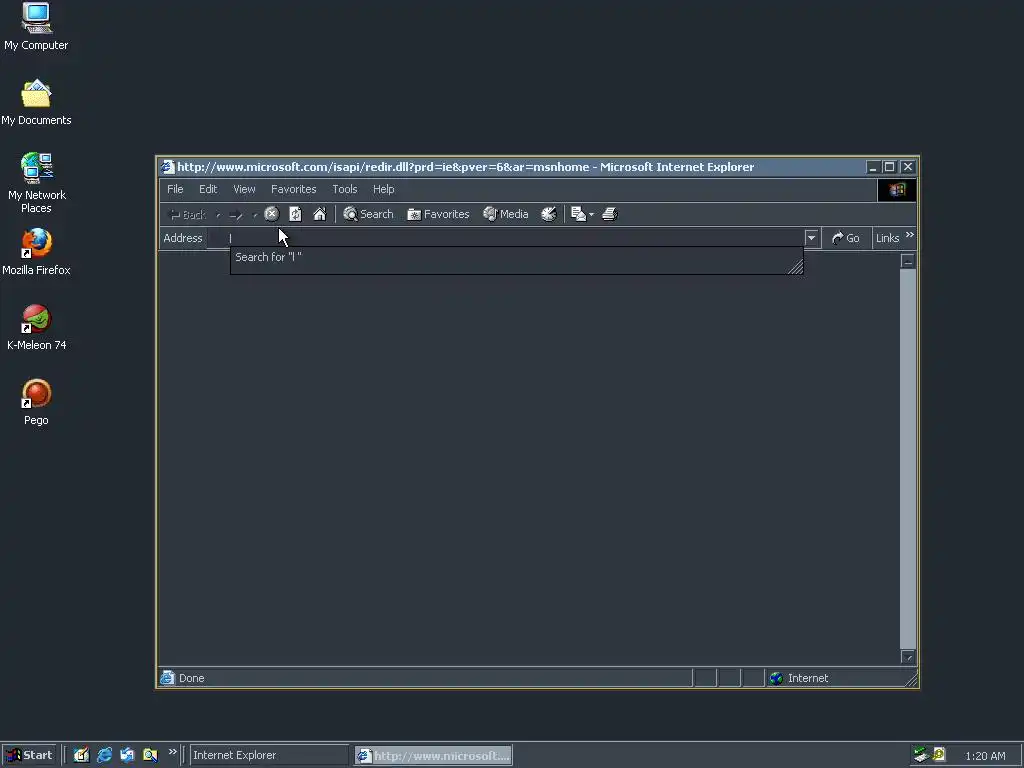Screen dimensions: 1024x768
Task: Click the vertical scrollbar track
Action: pyautogui.click(x=908, y=458)
